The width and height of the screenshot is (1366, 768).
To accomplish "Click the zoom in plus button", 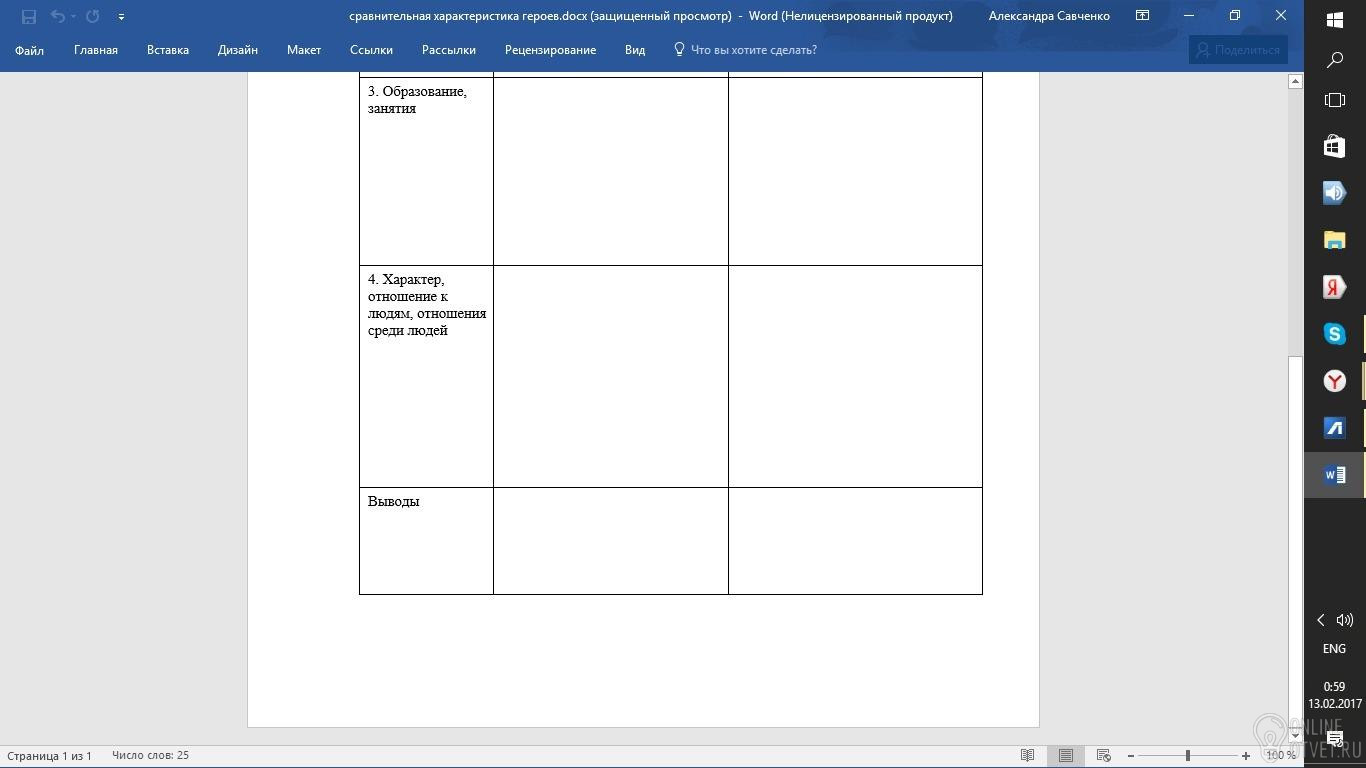I will [1246, 756].
